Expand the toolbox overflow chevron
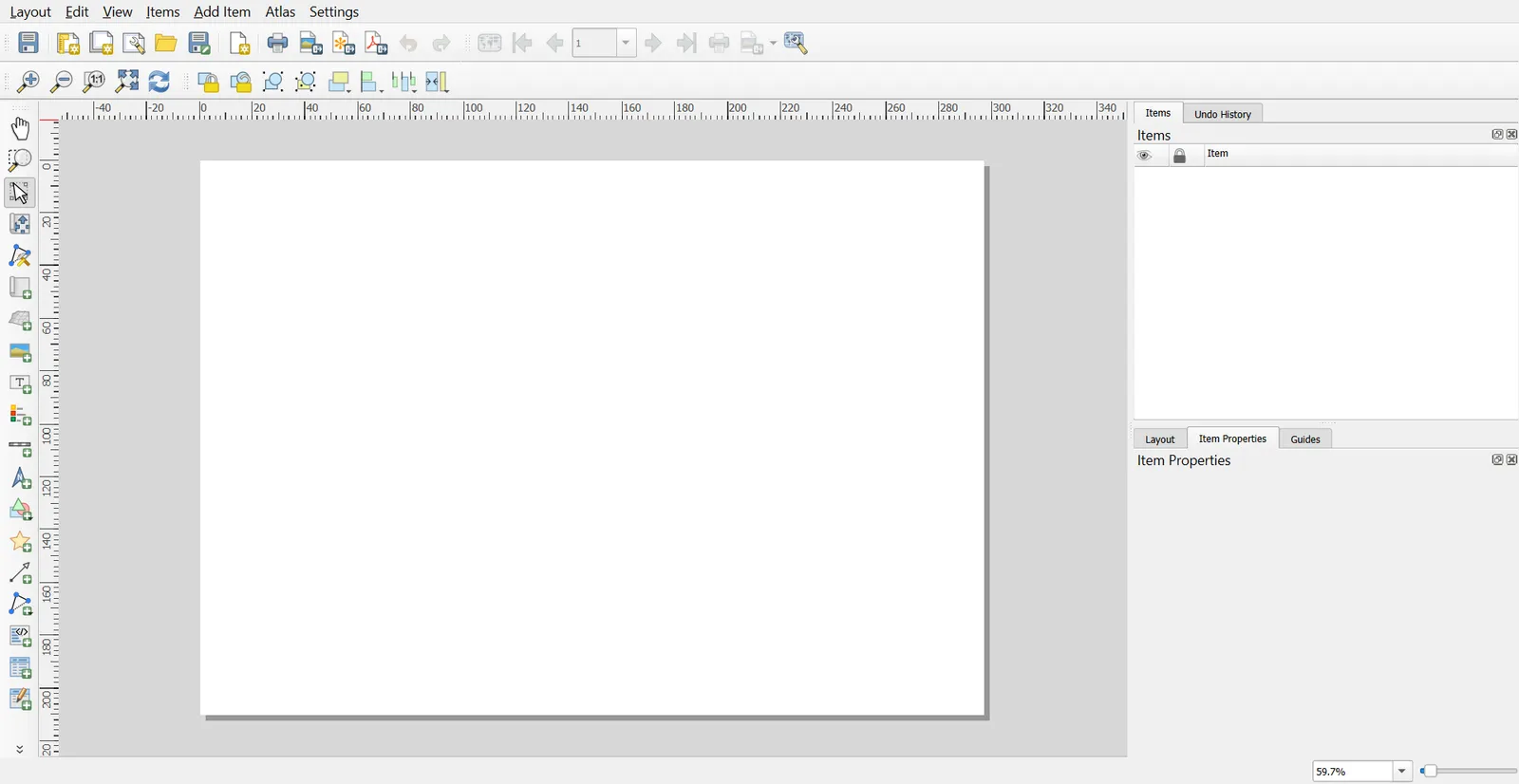 [20, 749]
